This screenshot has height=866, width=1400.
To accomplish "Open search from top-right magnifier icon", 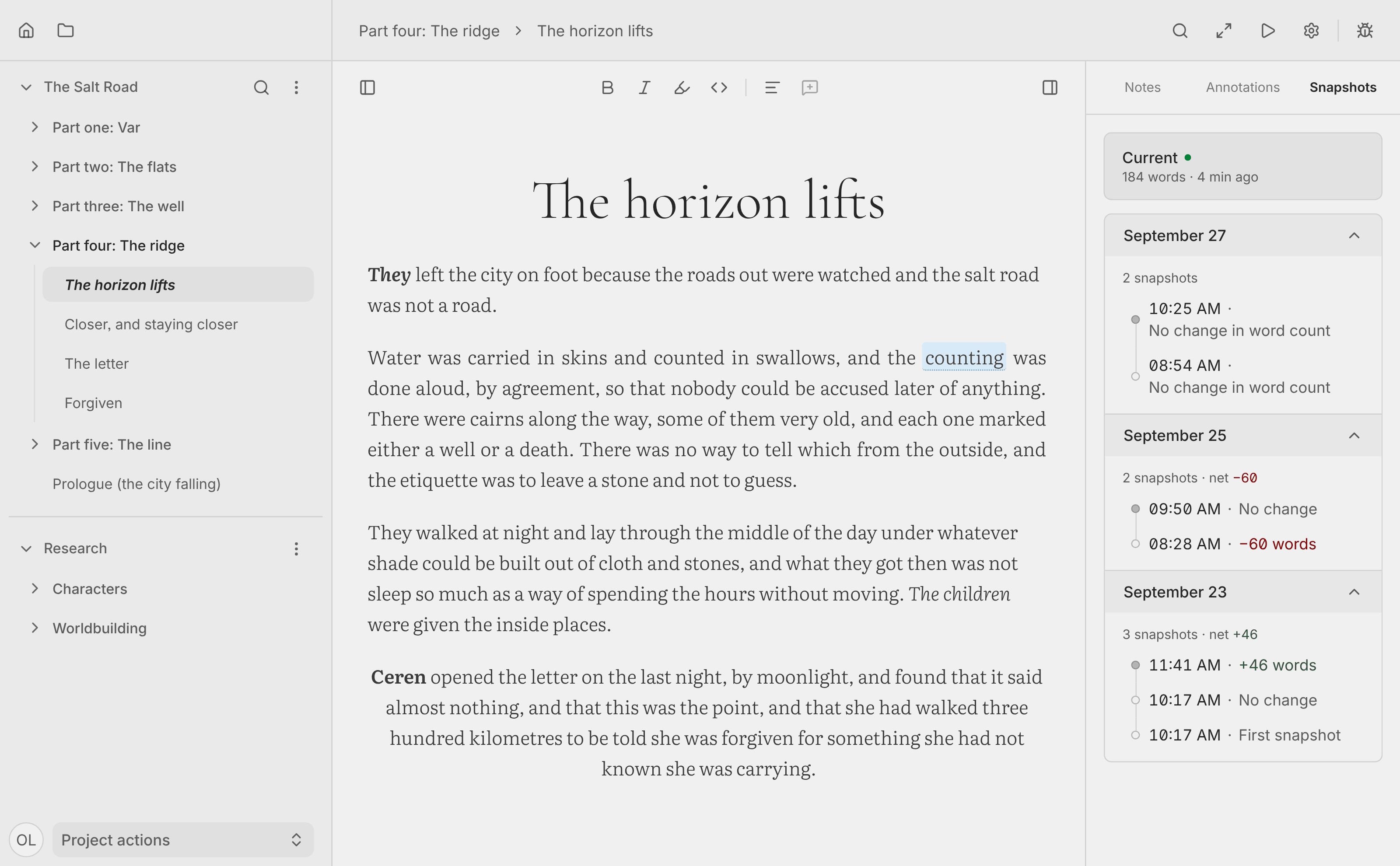I will tap(1180, 30).
